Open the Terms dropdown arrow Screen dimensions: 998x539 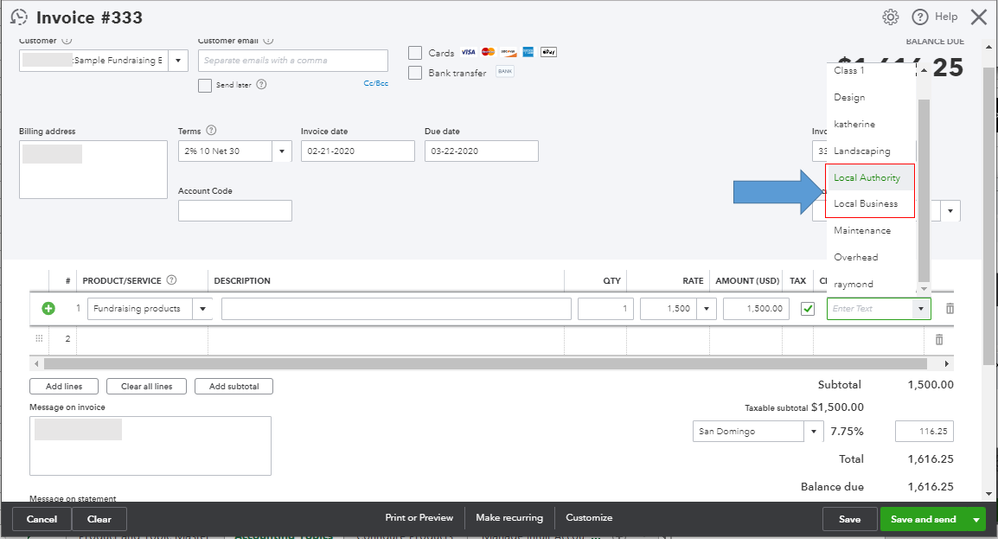point(282,151)
